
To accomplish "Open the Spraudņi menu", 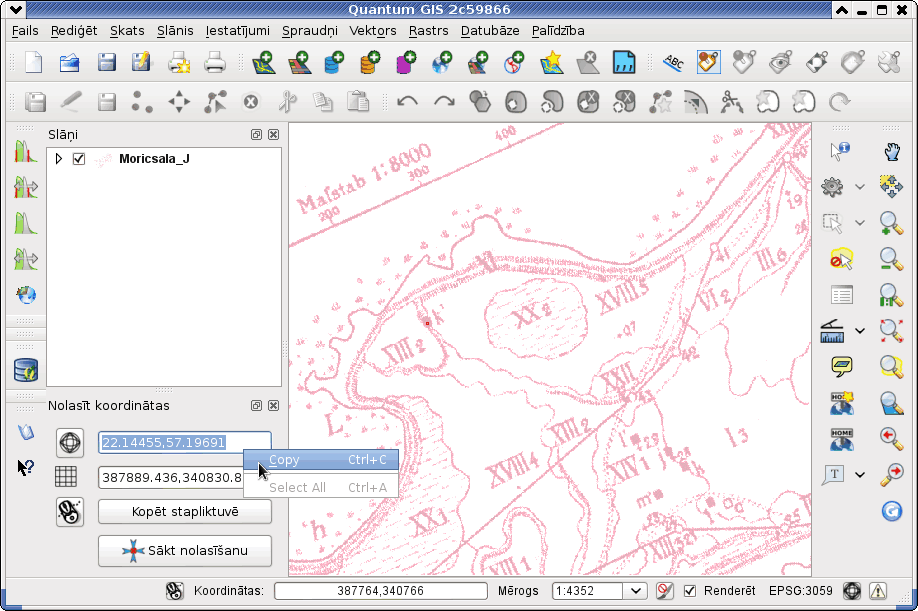I will [310, 30].
